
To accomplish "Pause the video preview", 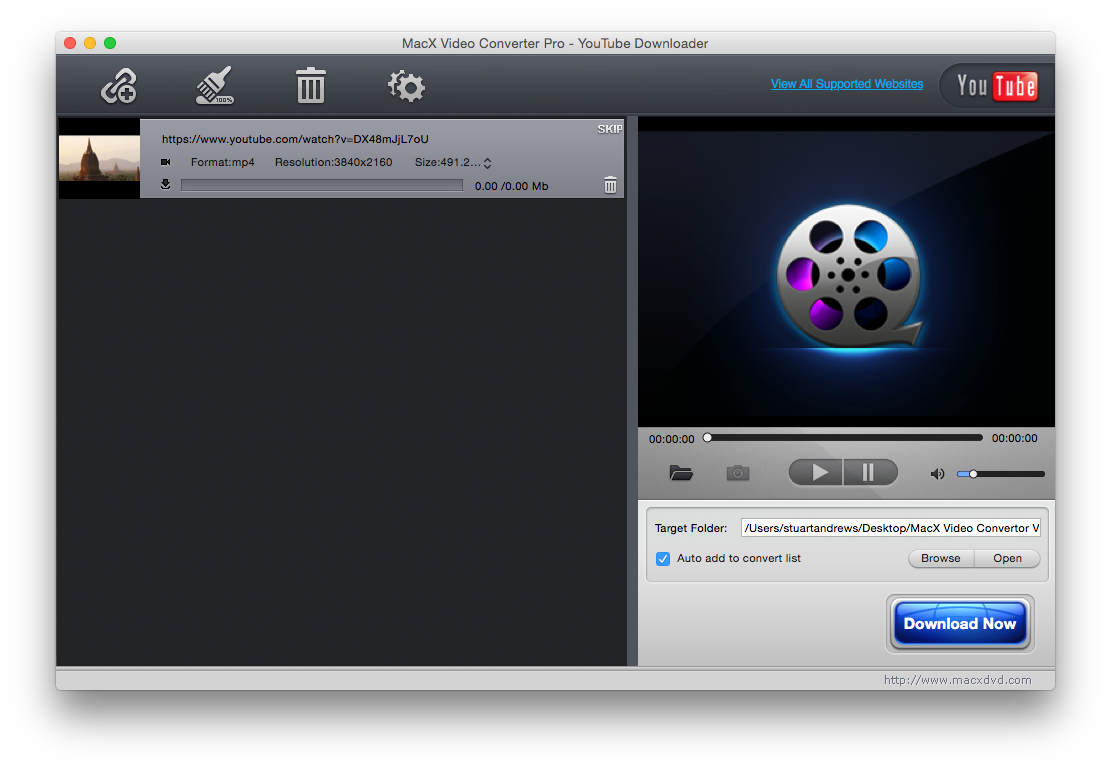I will pos(870,472).
